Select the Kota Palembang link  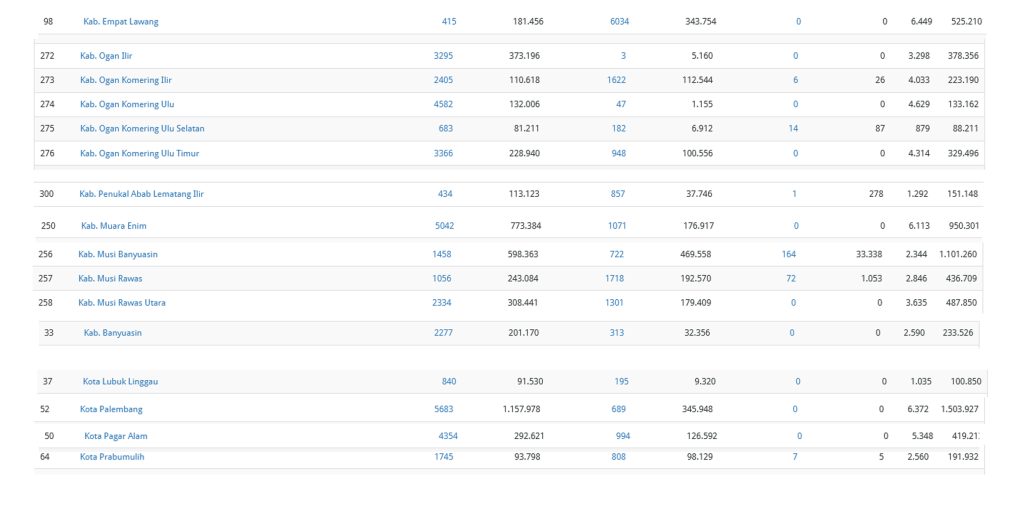click(111, 409)
